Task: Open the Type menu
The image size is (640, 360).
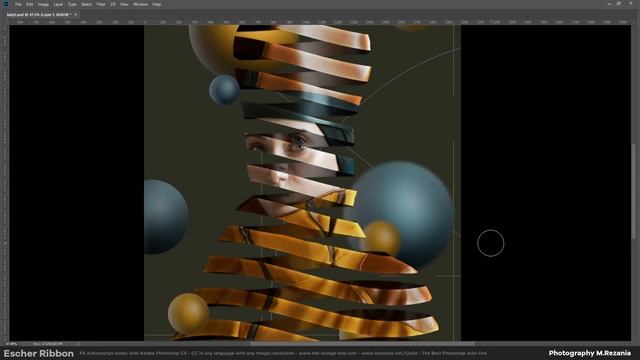Action: [x=72, y=4]
